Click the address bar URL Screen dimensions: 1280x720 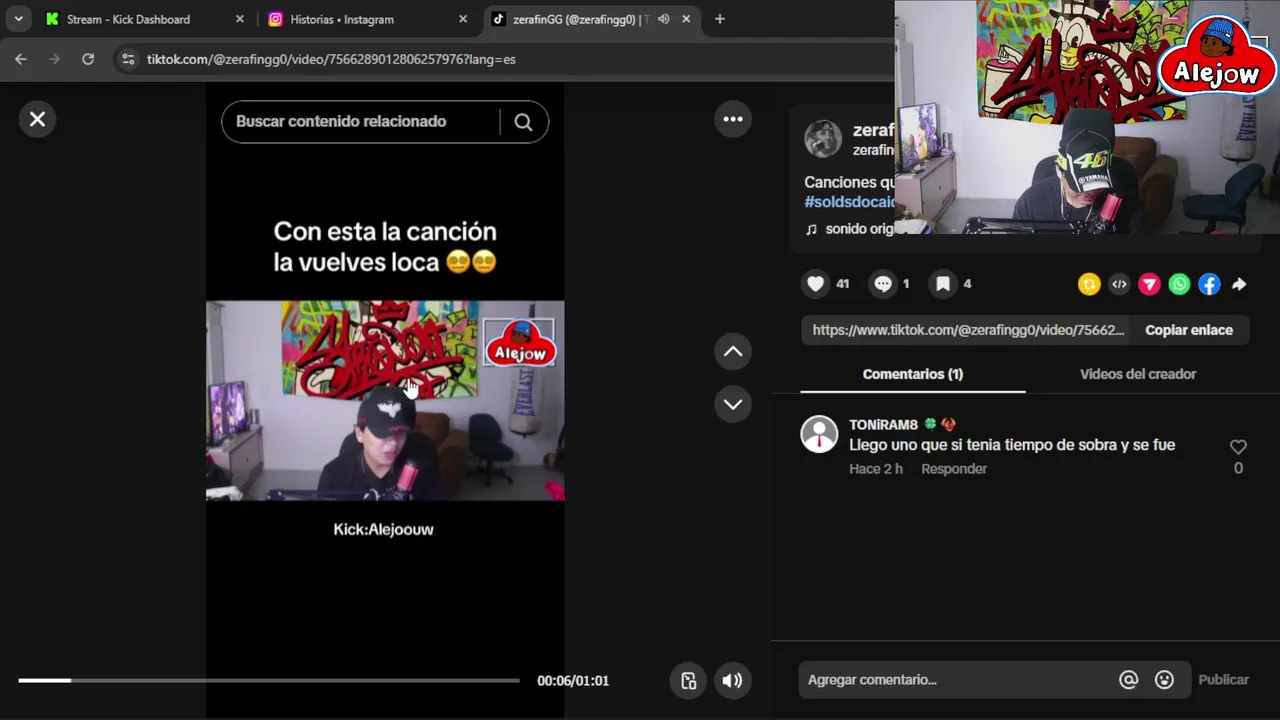(x=331, y=59)
